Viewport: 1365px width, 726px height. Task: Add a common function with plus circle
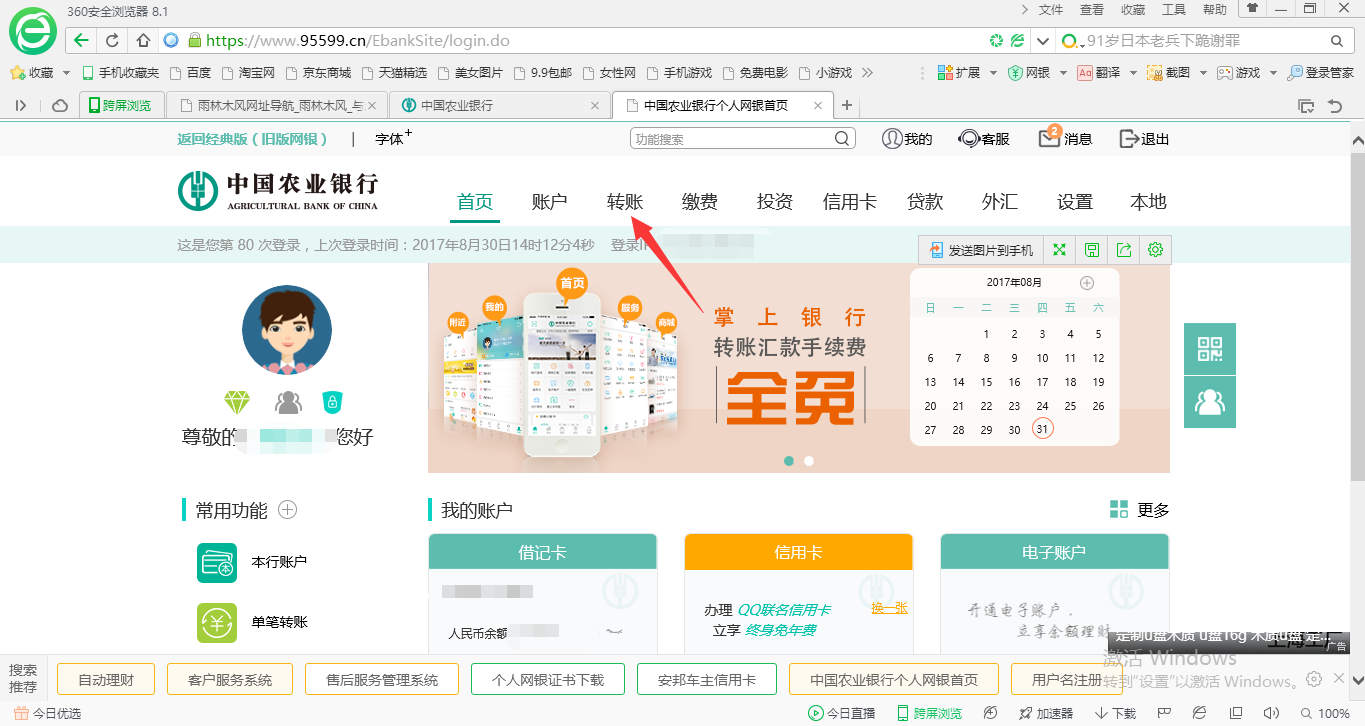click(288, 510)
